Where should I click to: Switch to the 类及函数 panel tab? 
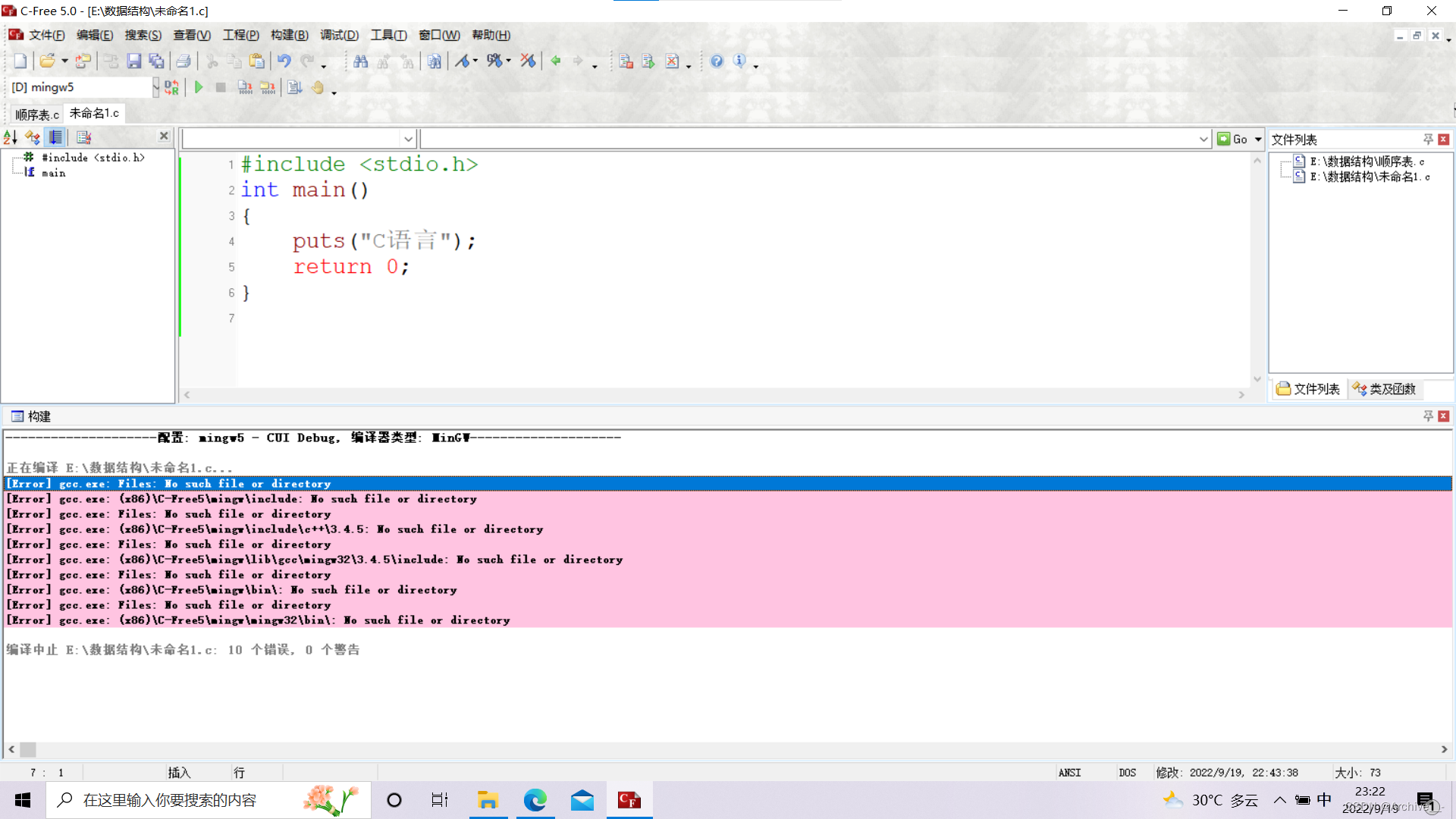click(1384, 389)
